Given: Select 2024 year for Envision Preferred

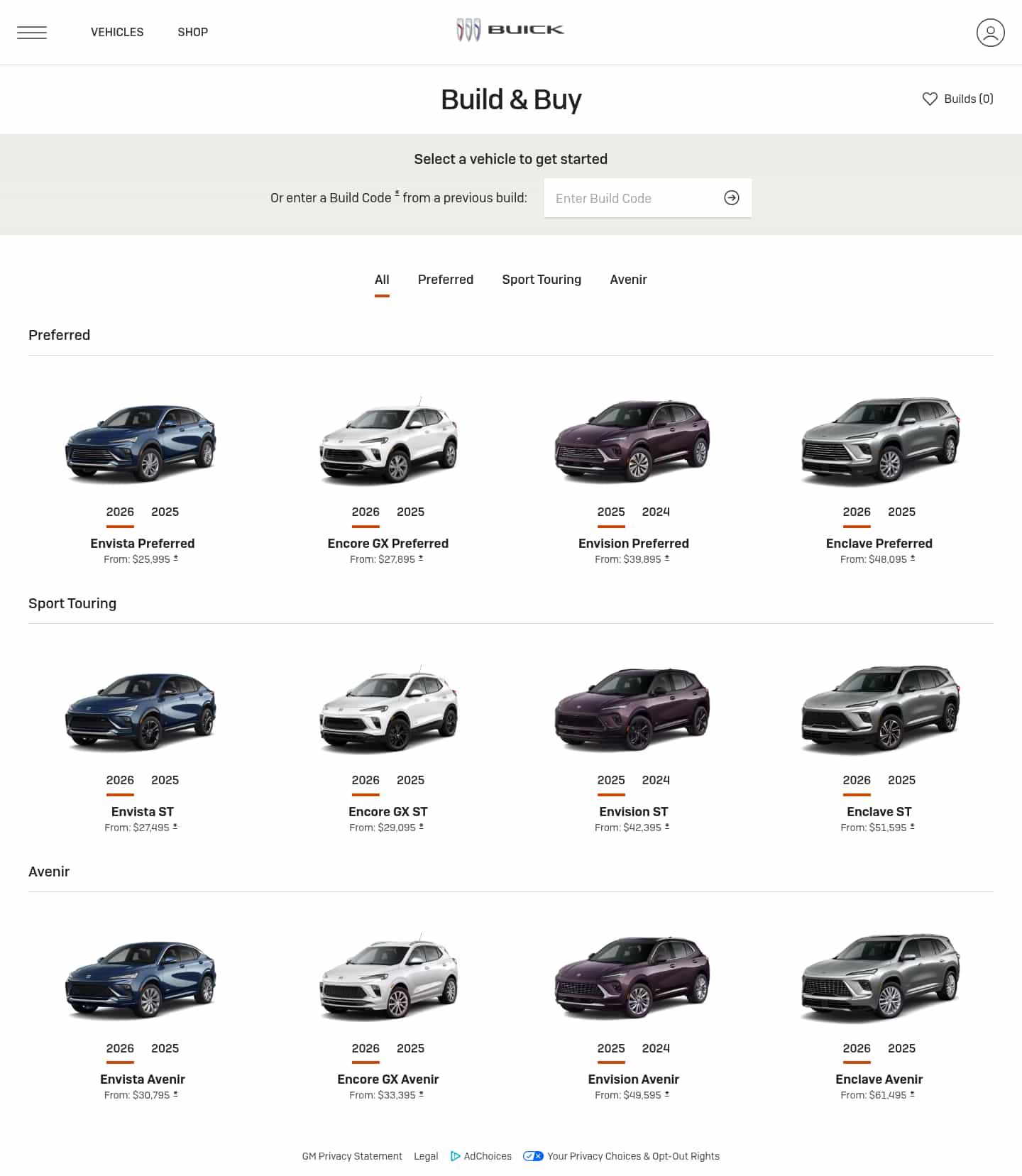Looking at the screenshot, I should 656,512.
